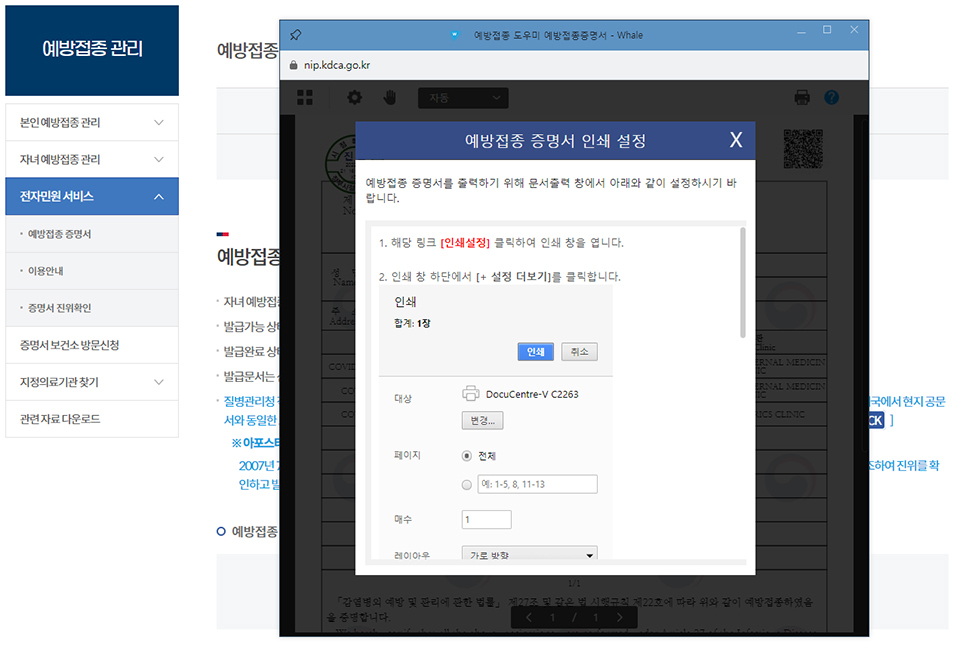Click the printer icon in viewer toolbar
Screen dimensions: 966x646
click(802, 97)
